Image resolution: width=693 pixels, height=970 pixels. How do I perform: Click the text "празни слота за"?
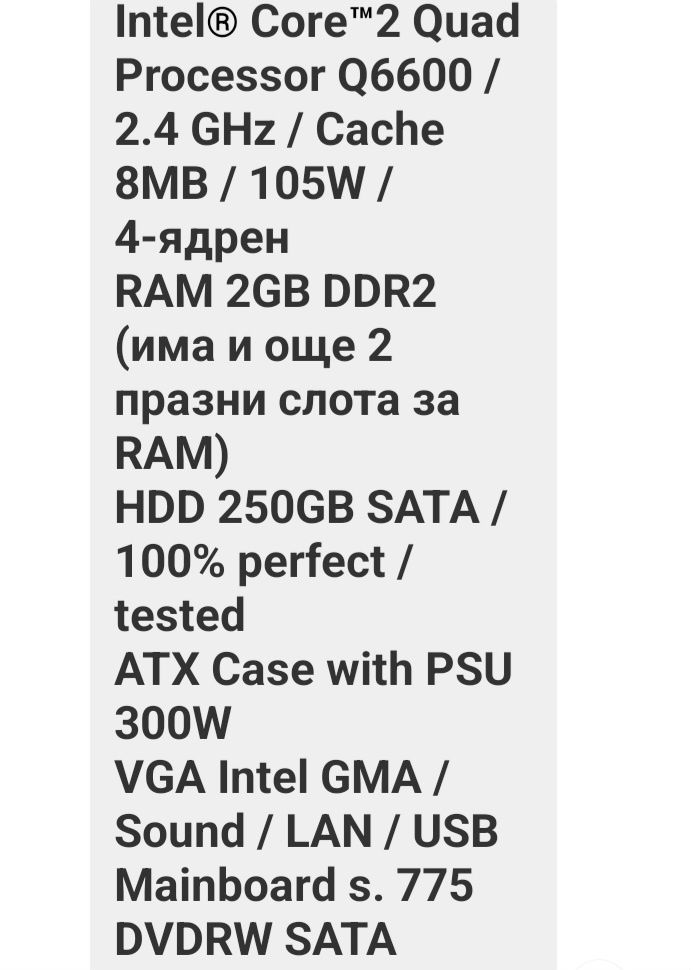[287, 401]
